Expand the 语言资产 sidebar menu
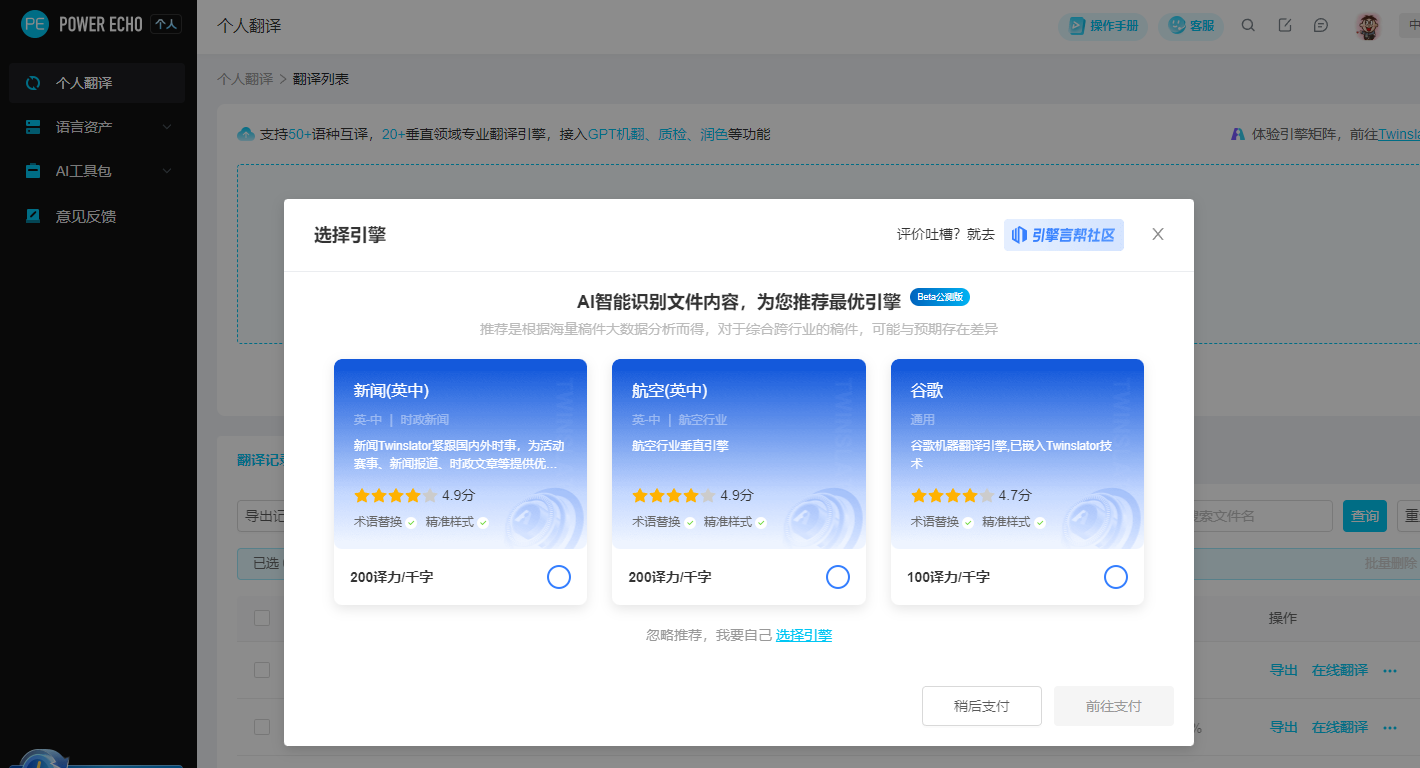This screenshot has height=768, width=1420. (x=97, y=127)
